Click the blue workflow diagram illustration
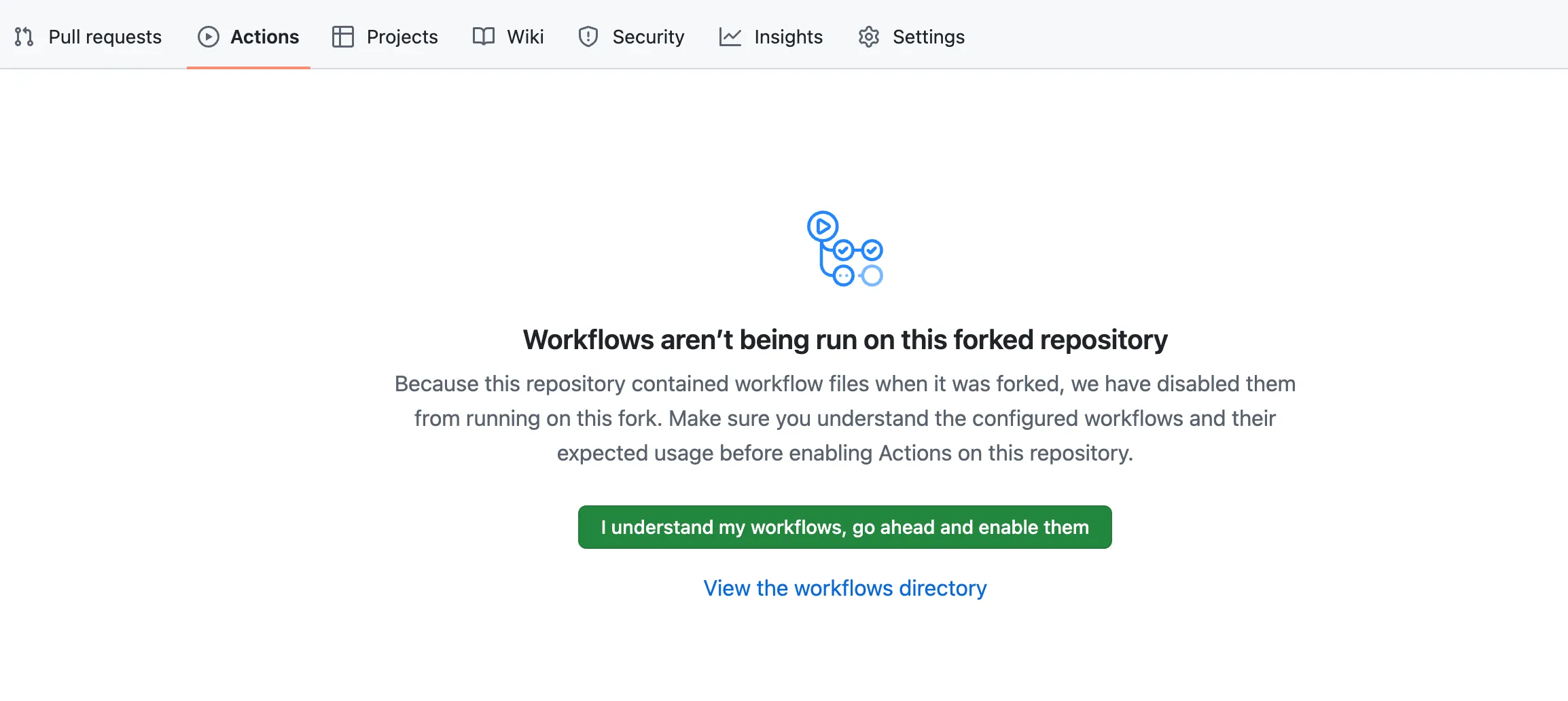Screen dimensions: 1568x701 click(x=844, y=249)
